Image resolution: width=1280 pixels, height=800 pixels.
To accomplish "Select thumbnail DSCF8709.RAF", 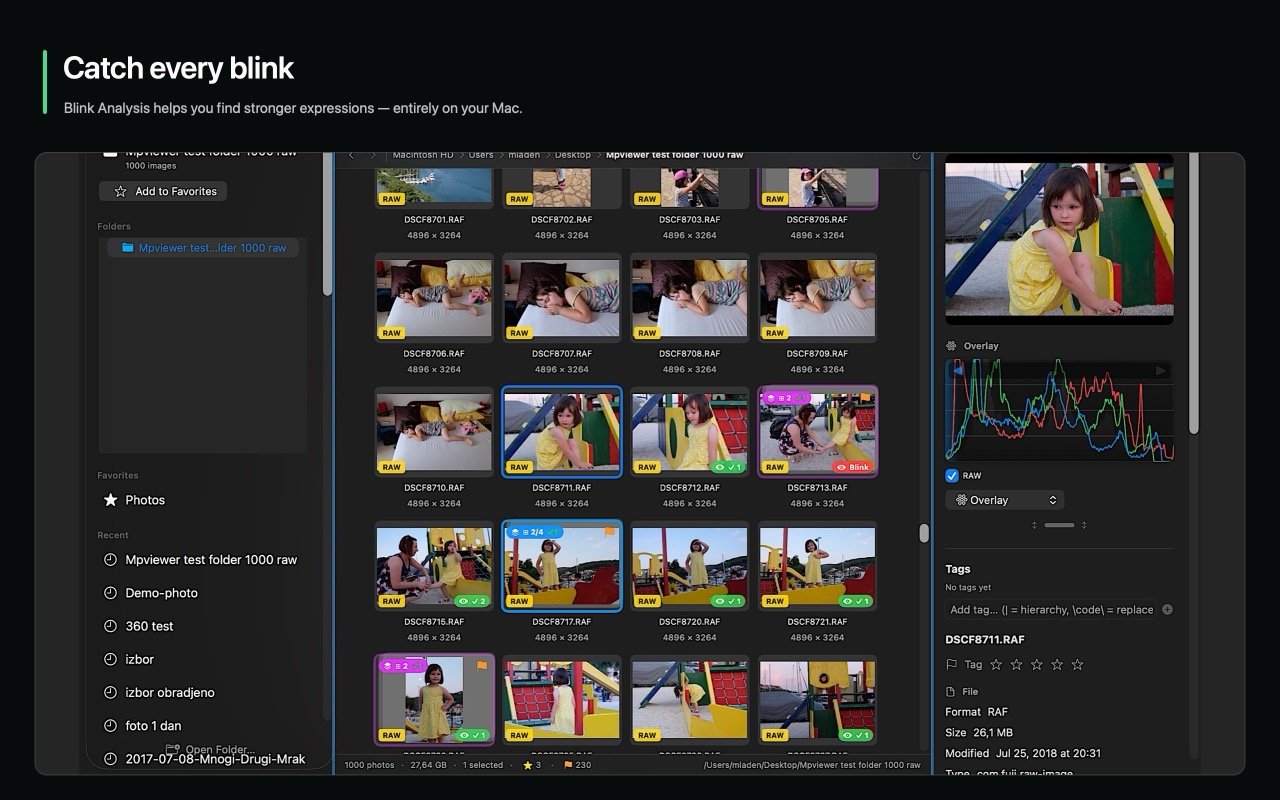I will [x=818, y=299].
